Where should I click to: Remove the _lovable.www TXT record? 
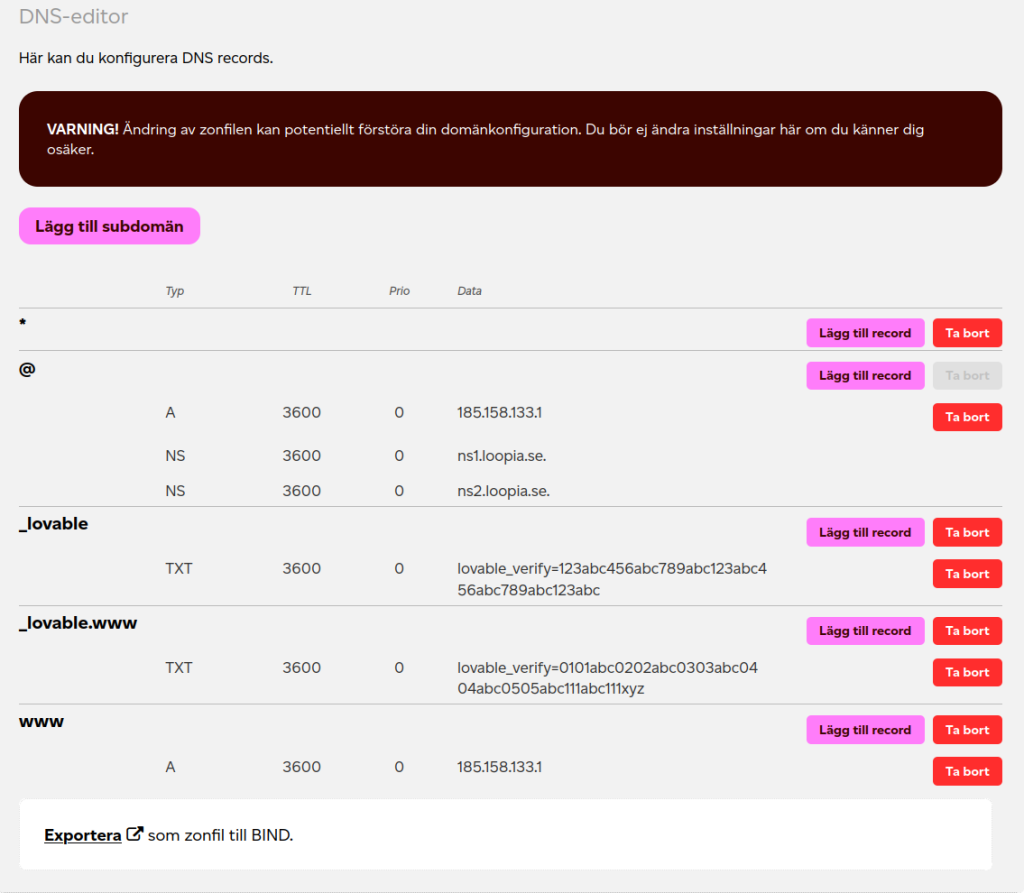pos(967,672)
